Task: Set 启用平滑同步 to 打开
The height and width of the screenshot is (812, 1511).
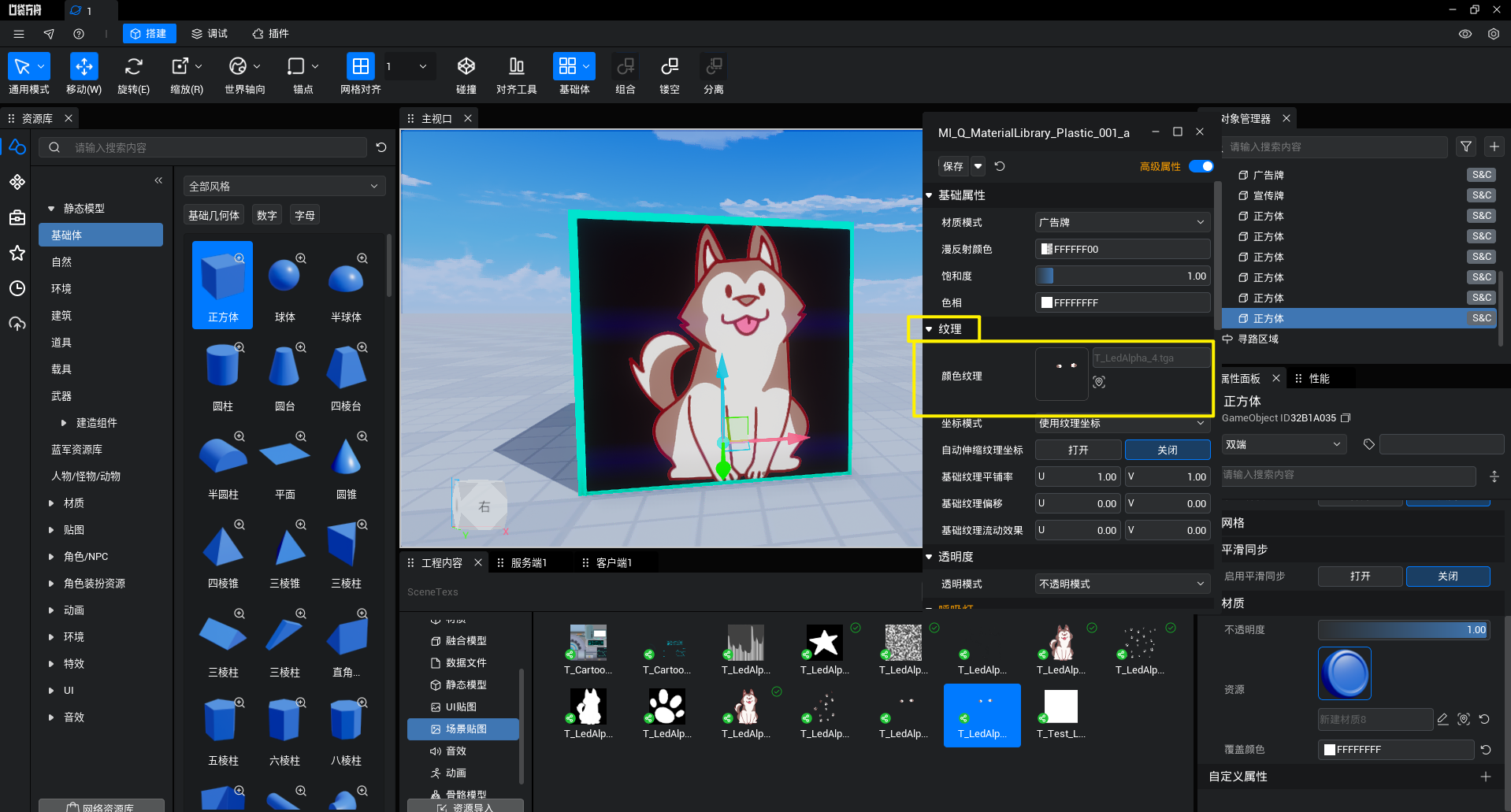Action: point(1361,577)
